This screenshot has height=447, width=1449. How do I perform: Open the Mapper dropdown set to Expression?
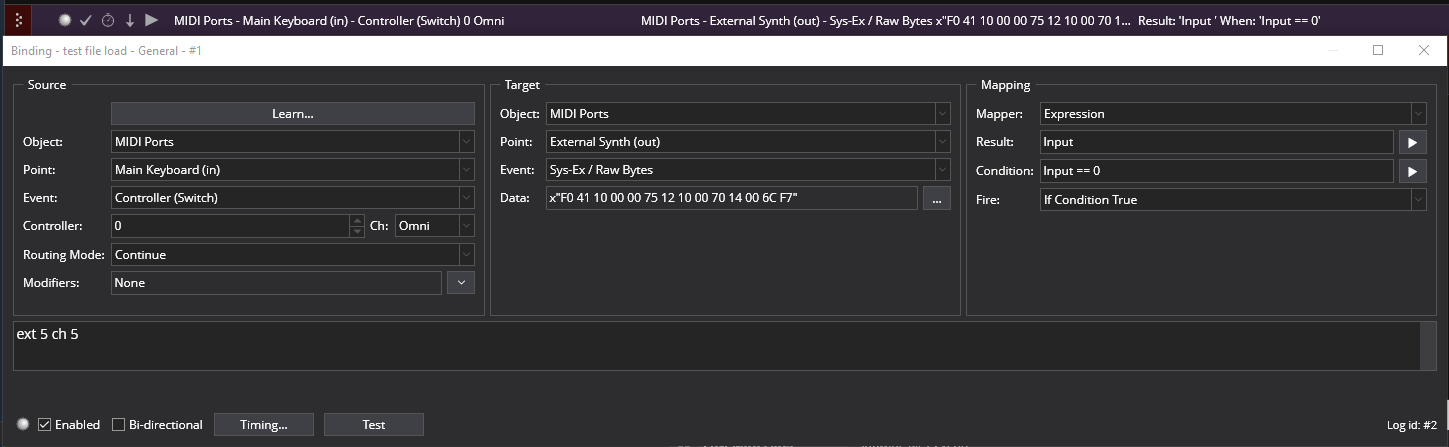(x=1232, y=114)
